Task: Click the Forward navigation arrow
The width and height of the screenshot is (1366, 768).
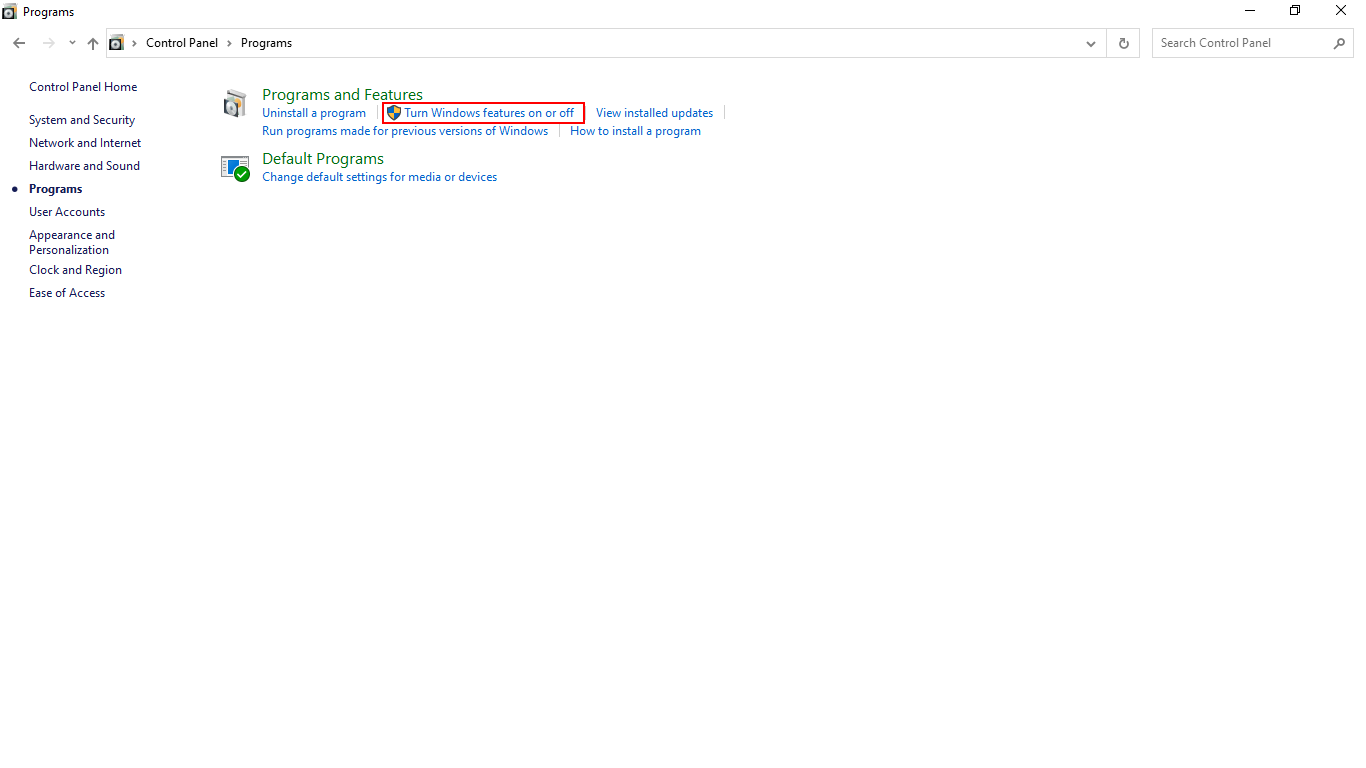Action: [48, 43]
